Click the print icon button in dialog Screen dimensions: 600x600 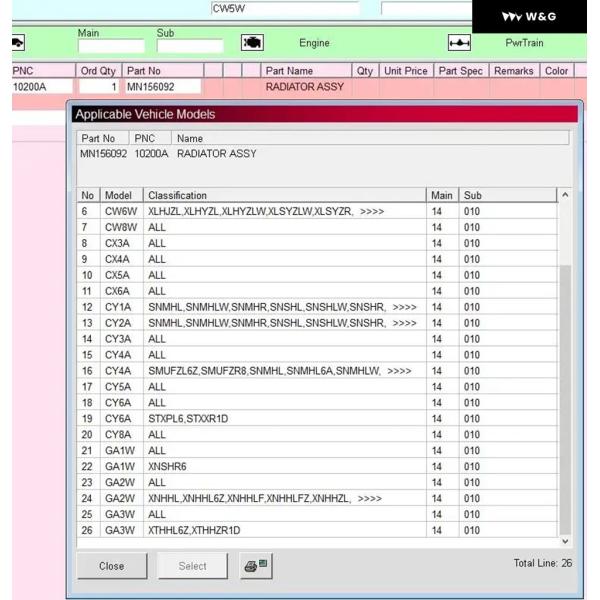point(256,565)
